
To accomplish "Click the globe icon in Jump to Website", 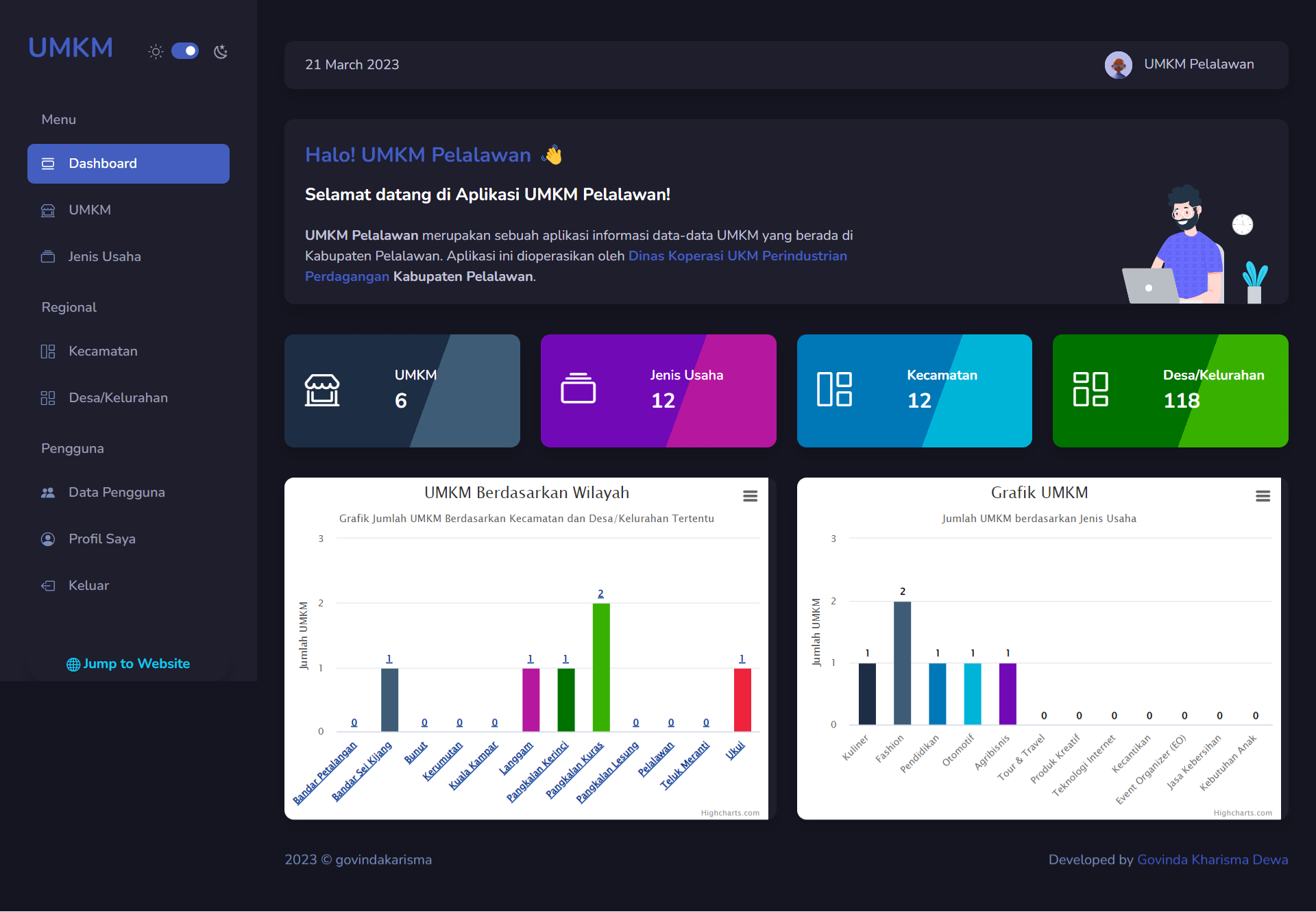I will pos(73,665).
